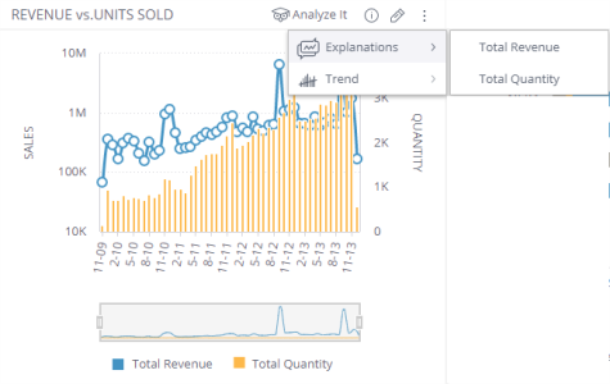
Task: Open the three-dot widget options menu
Action: tap(424, 16)
